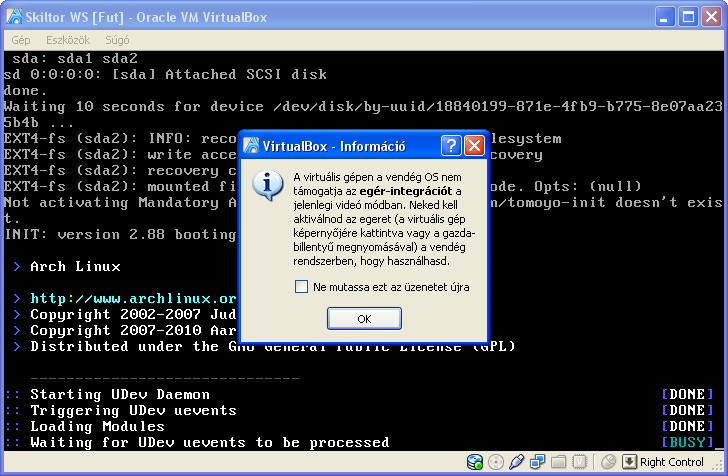Click the [BUSY] status text

[687, 442]
